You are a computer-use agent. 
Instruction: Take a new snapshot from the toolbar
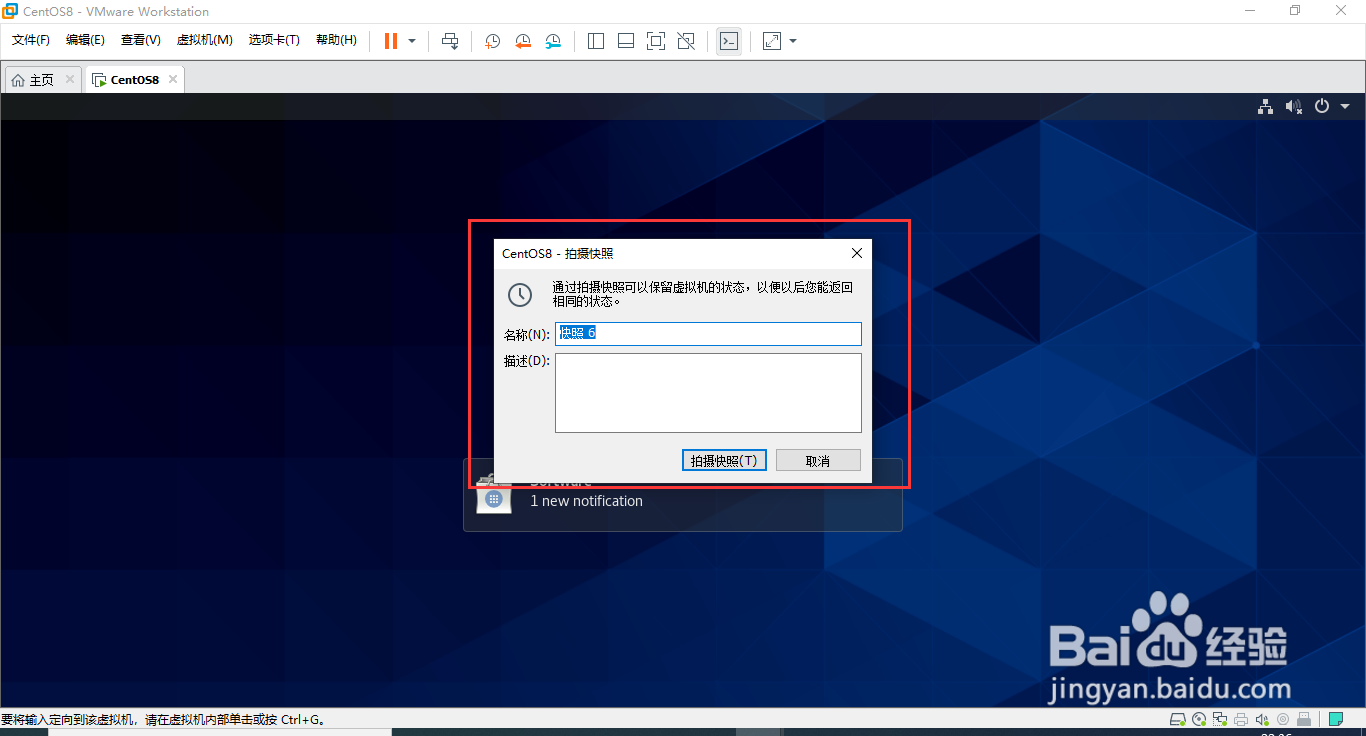point(490,41)
